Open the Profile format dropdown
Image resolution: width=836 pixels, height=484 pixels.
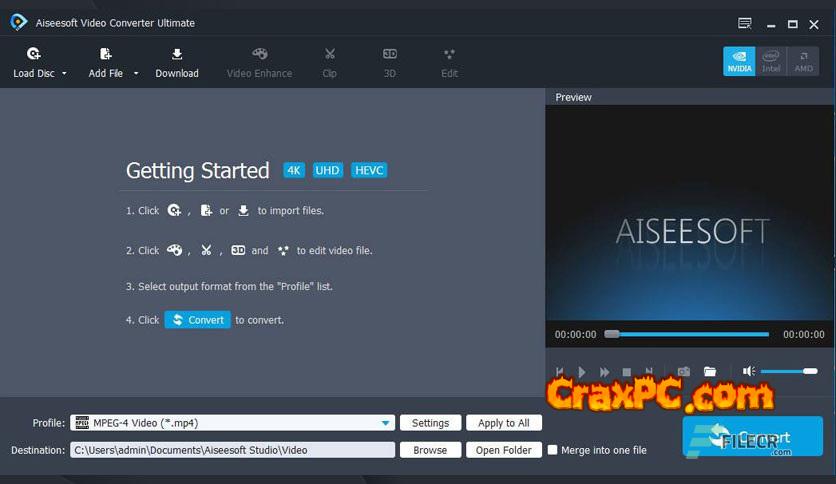386,423
